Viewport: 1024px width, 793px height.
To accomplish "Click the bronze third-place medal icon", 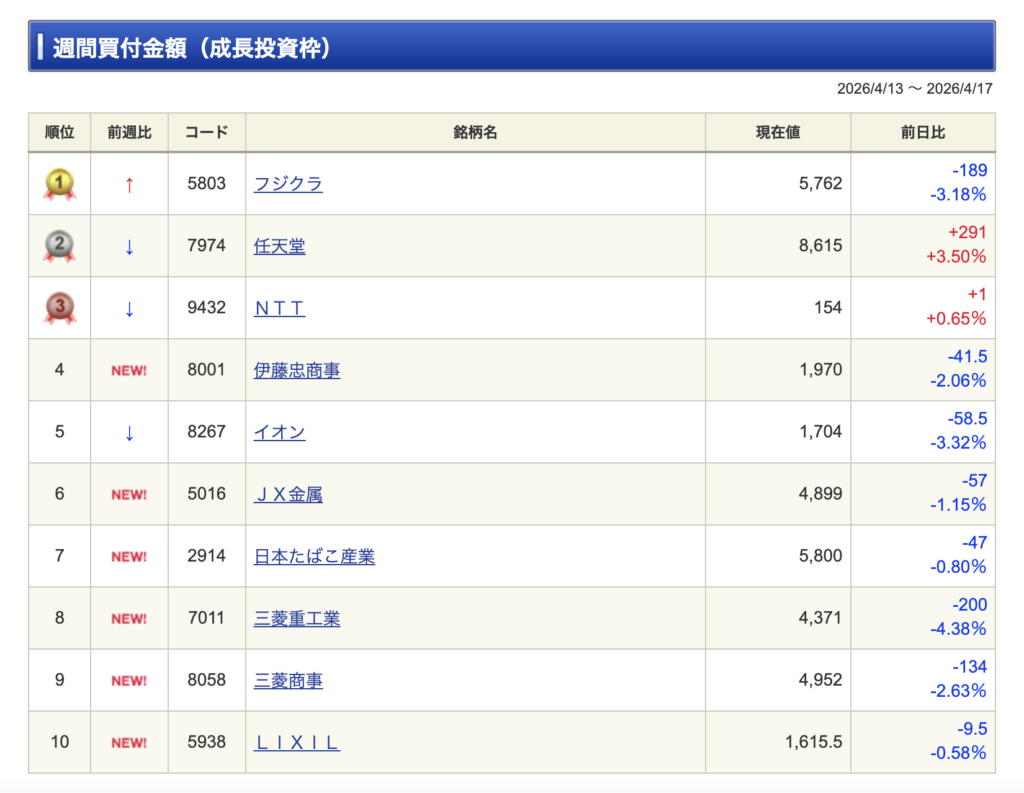I will tap(59, 308).
